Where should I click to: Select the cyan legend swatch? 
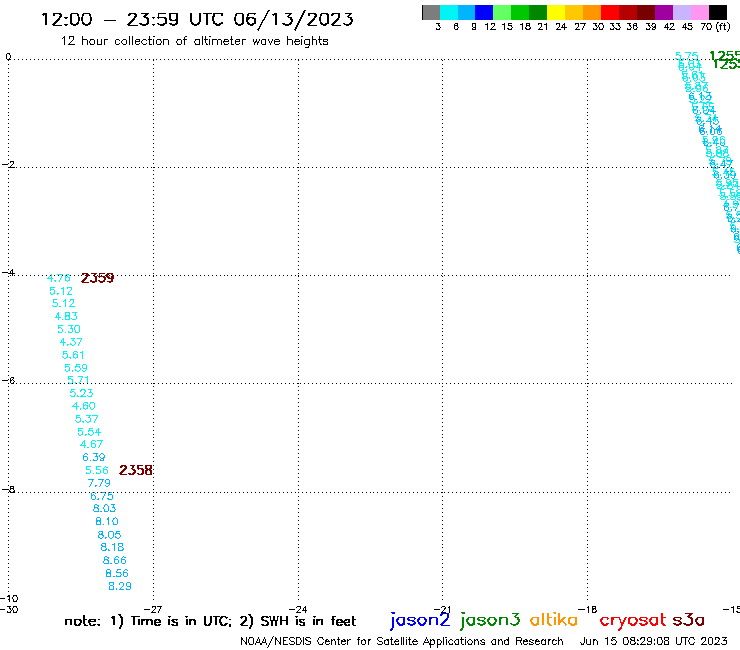point(449,12)
